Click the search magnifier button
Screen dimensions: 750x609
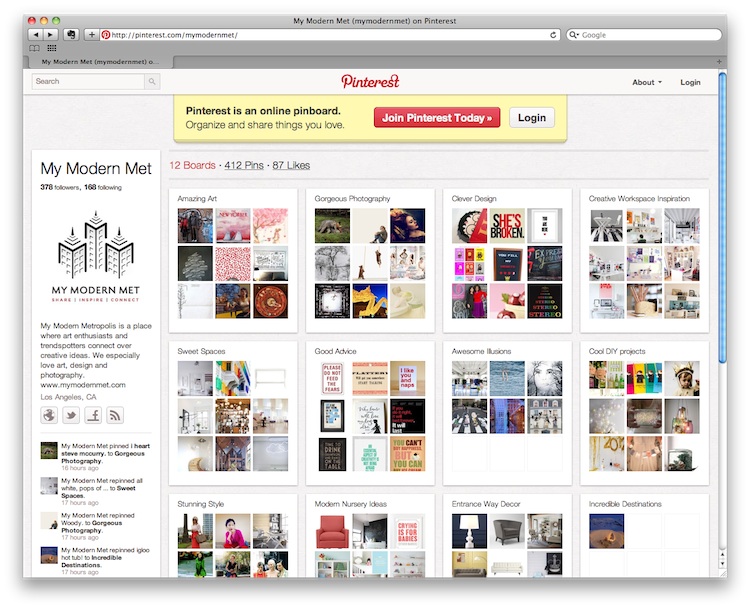[152, 82]
